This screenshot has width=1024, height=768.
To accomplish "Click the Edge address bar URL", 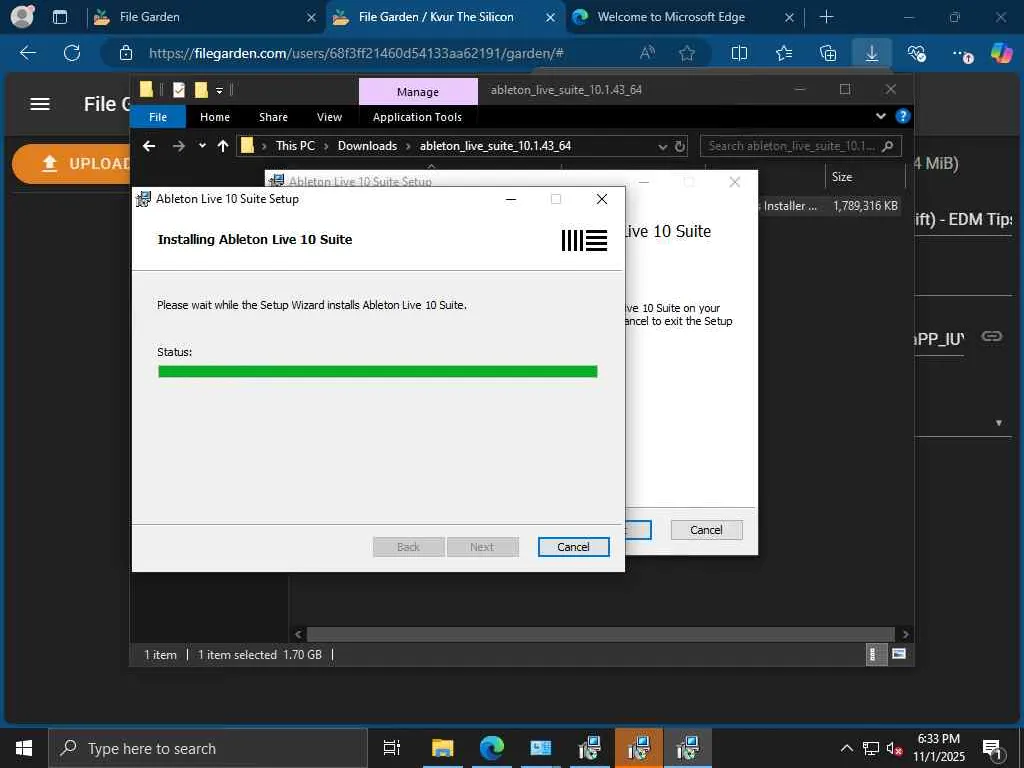I will [x=357, y=54].
